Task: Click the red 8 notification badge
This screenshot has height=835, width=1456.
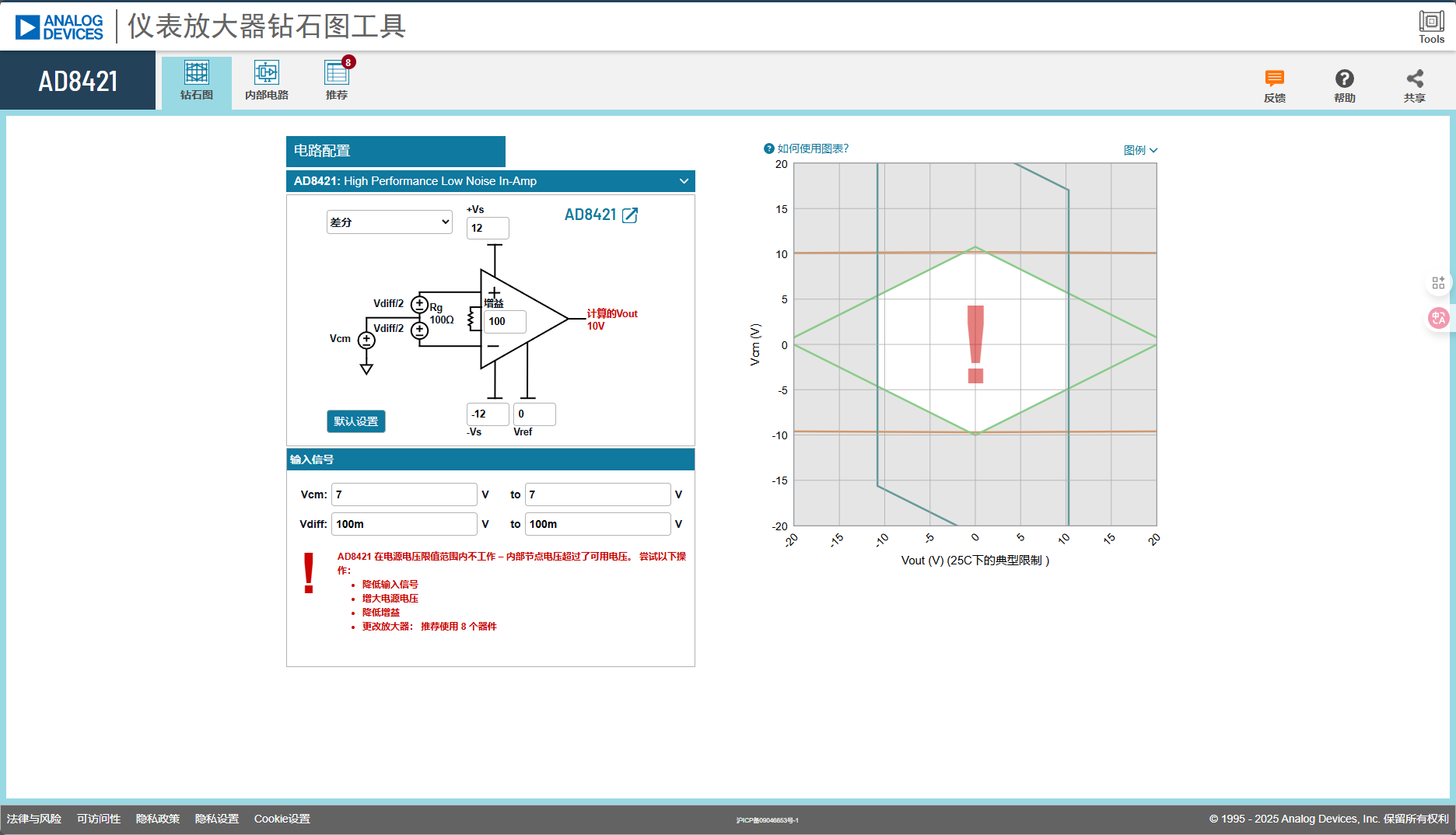Action: click(x=348, y=62)
